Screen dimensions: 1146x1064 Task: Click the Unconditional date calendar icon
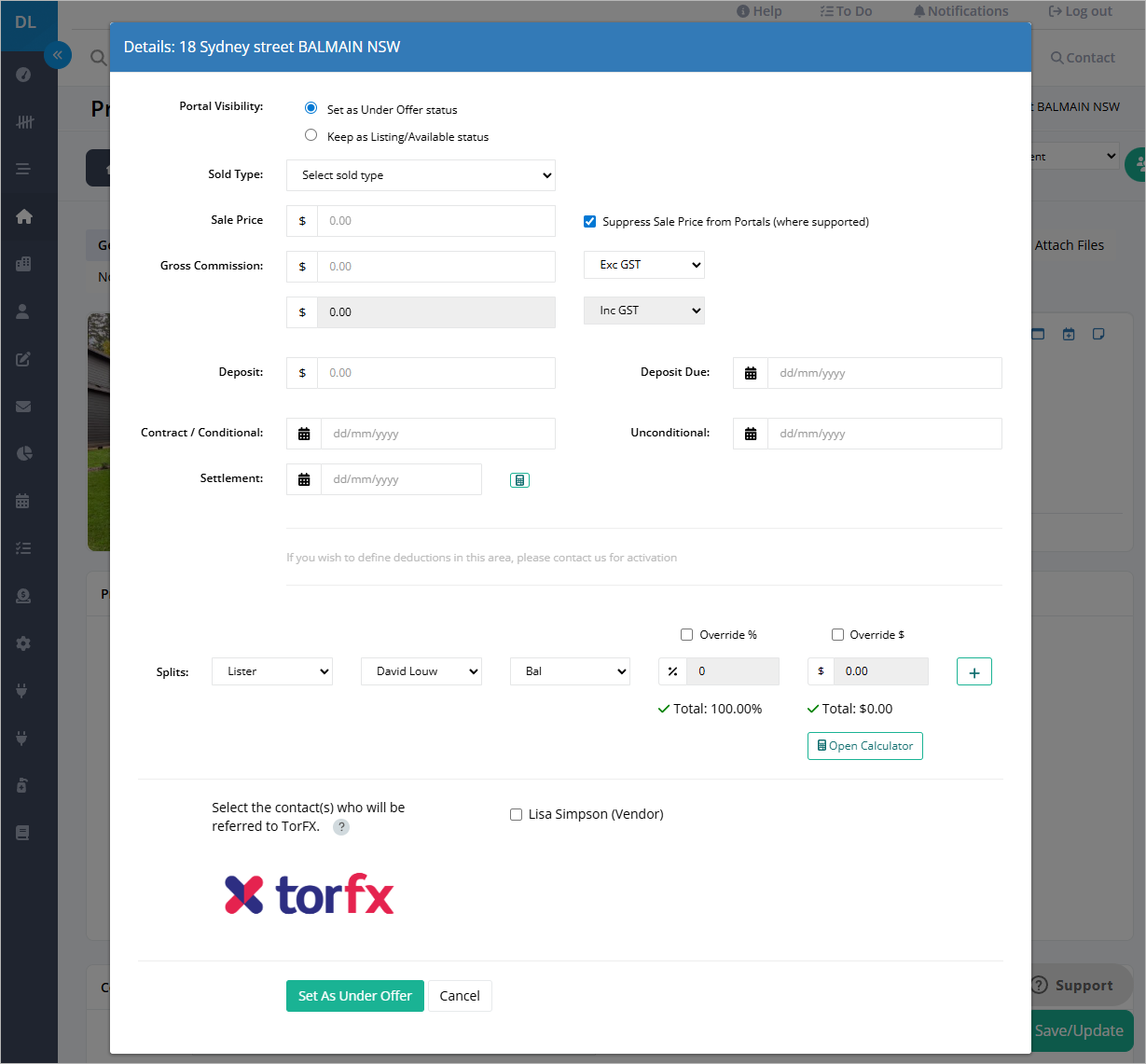(751, 434)
